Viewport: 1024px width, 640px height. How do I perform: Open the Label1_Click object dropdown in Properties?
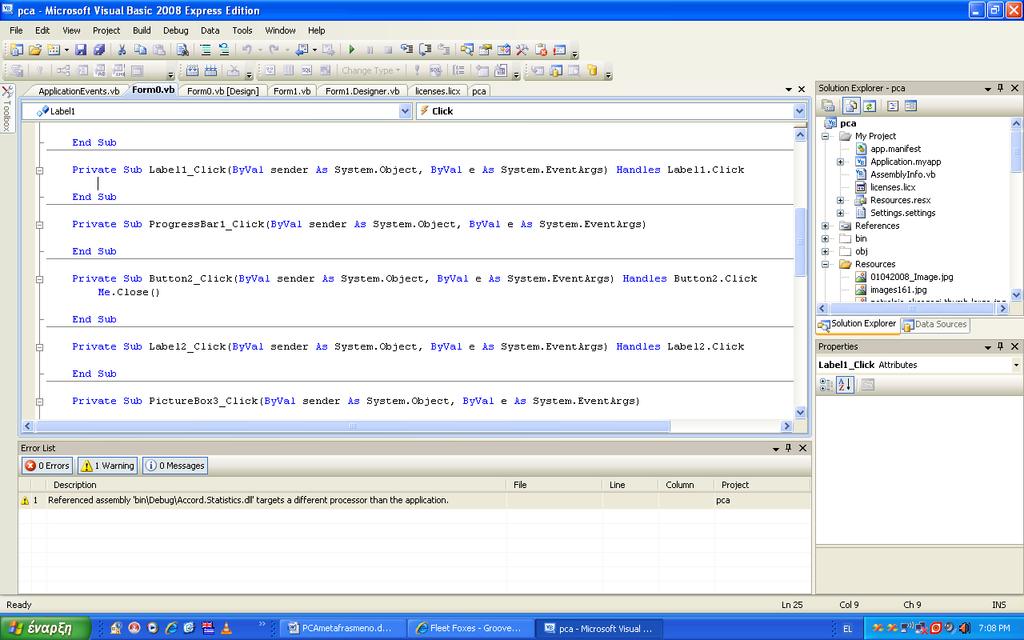1016,365
